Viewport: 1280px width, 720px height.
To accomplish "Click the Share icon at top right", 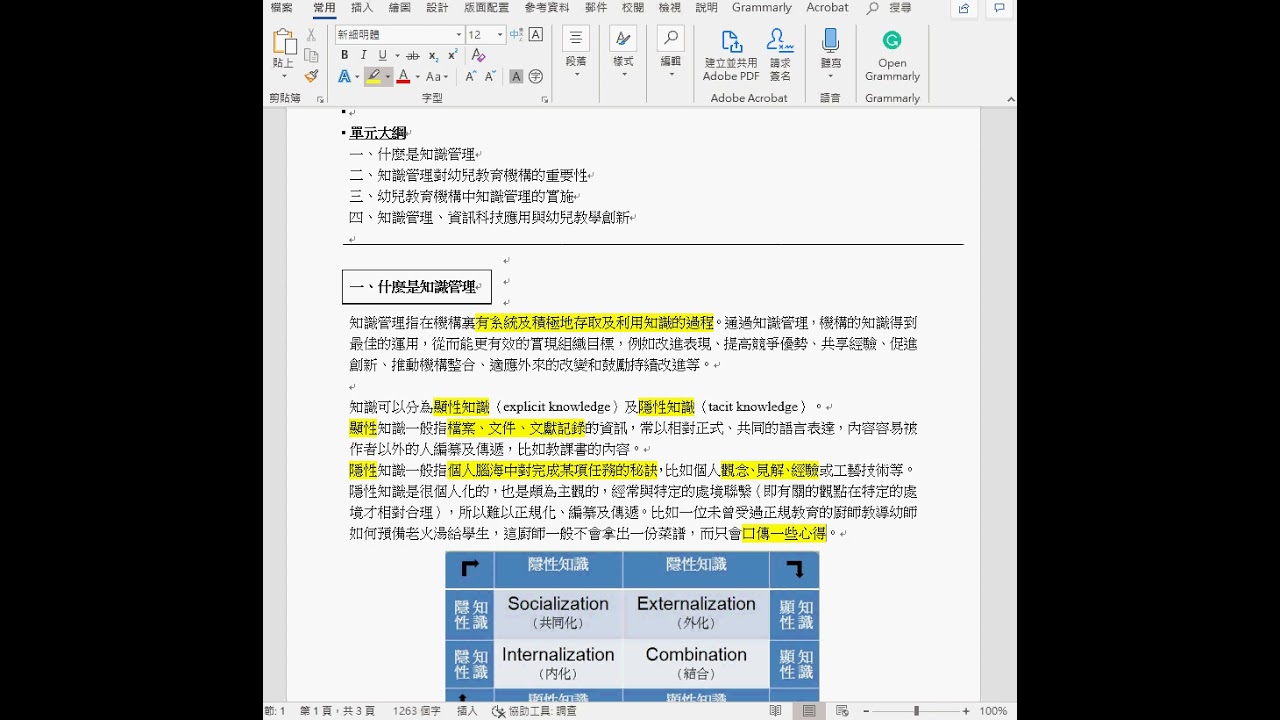I will tap(963, 8).
